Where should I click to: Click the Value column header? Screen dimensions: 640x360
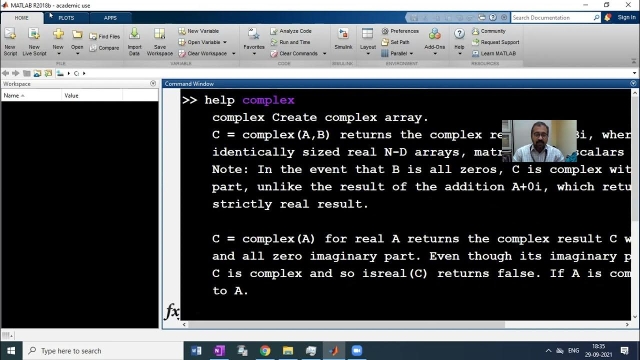[x=92, y=96]
